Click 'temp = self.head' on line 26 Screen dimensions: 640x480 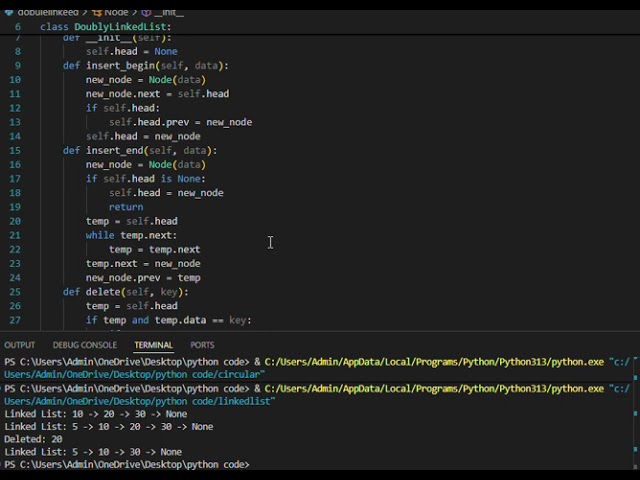coord(131,306)
